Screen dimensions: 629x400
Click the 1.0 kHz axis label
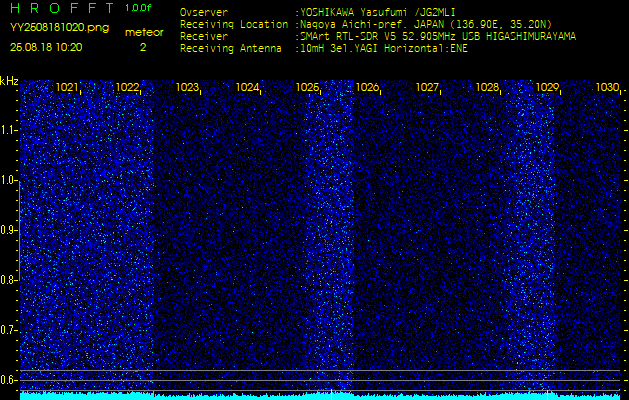point(8,181)
